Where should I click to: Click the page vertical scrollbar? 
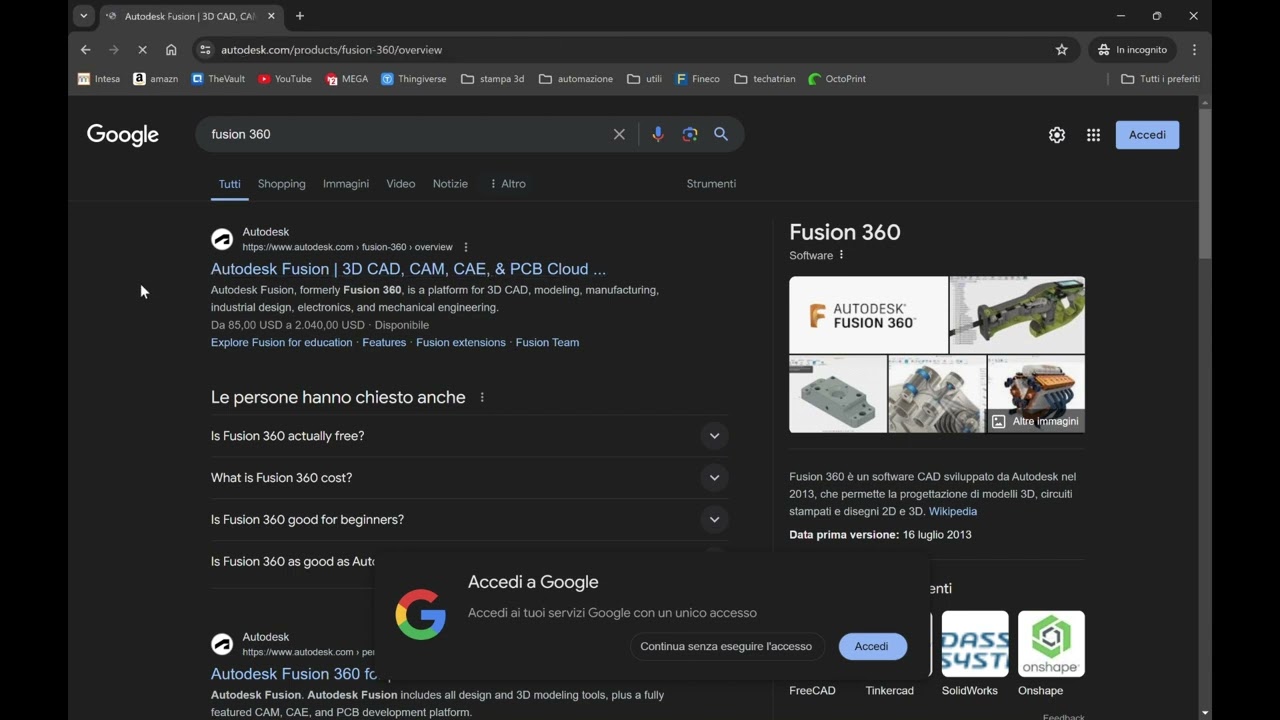click(x=1205, y=185)
